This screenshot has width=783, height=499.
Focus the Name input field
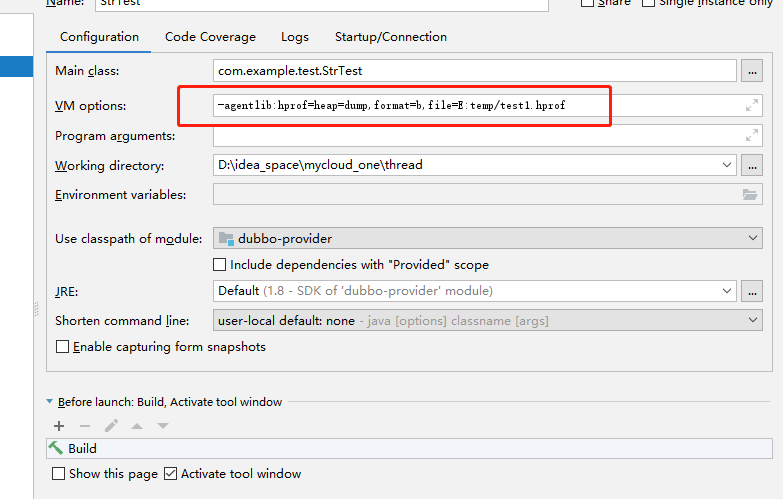[x=322, y=4]
